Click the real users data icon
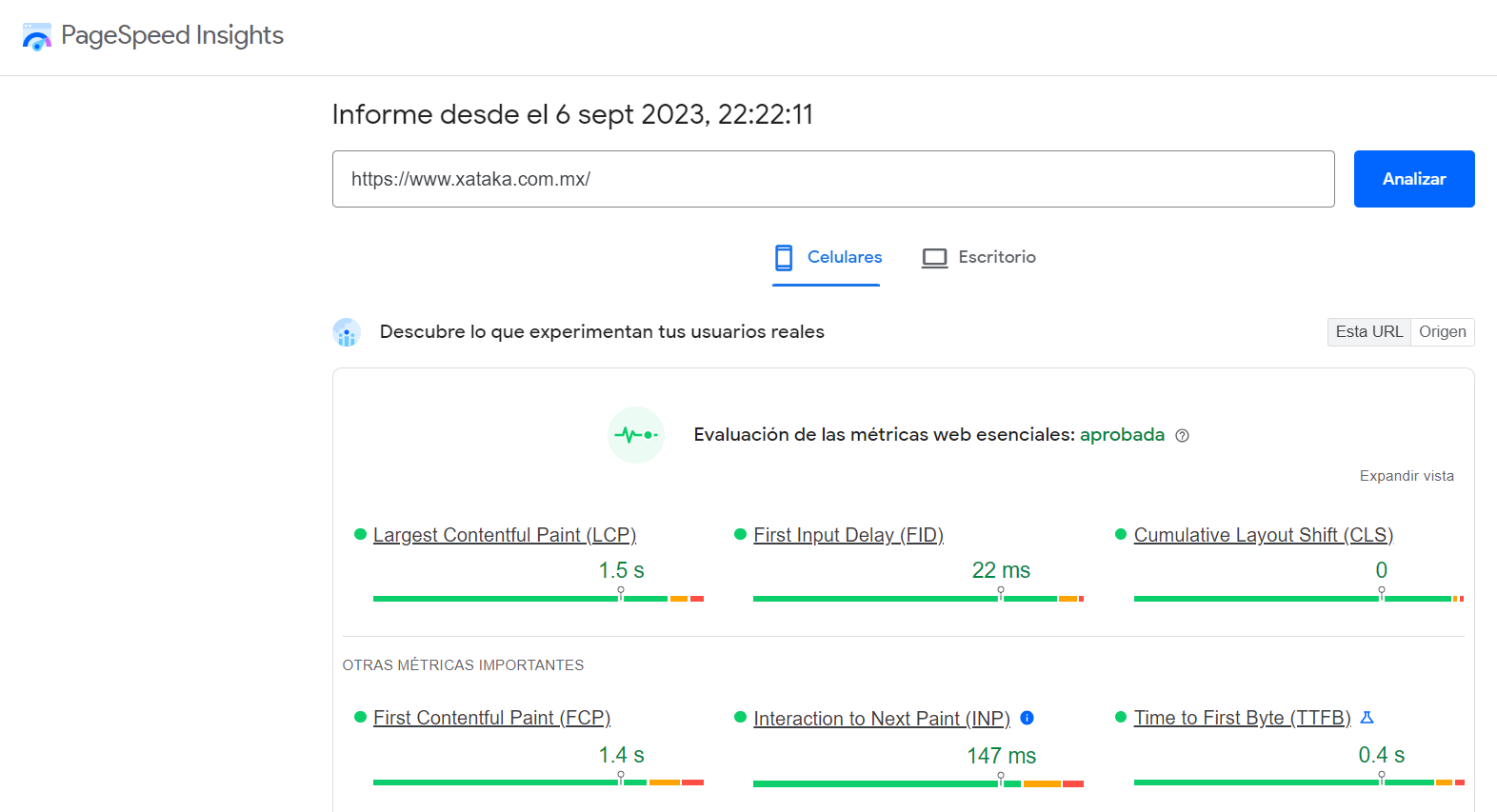Screen dimensions: 1497x812 [x=347, y=332]
